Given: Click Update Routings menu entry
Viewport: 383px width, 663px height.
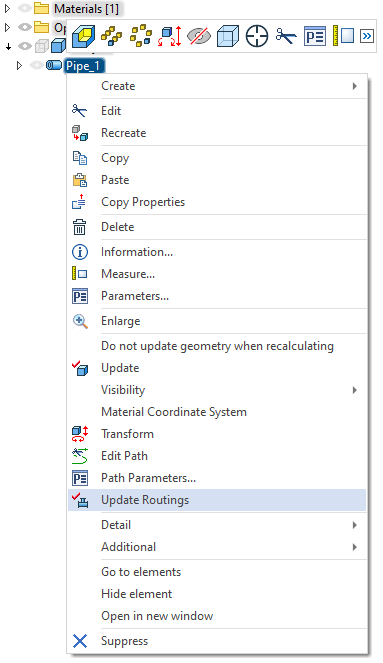Looking at the screenshot, I should 217,500.
